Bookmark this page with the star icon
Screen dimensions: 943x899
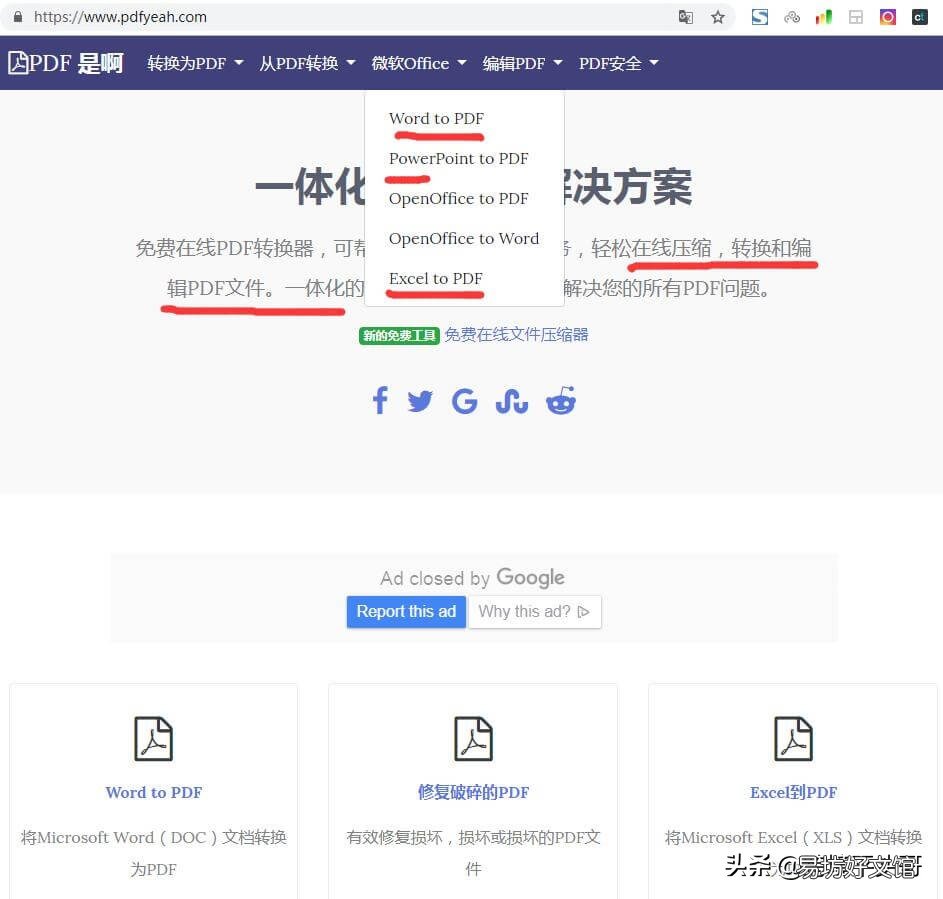point(717,17)
